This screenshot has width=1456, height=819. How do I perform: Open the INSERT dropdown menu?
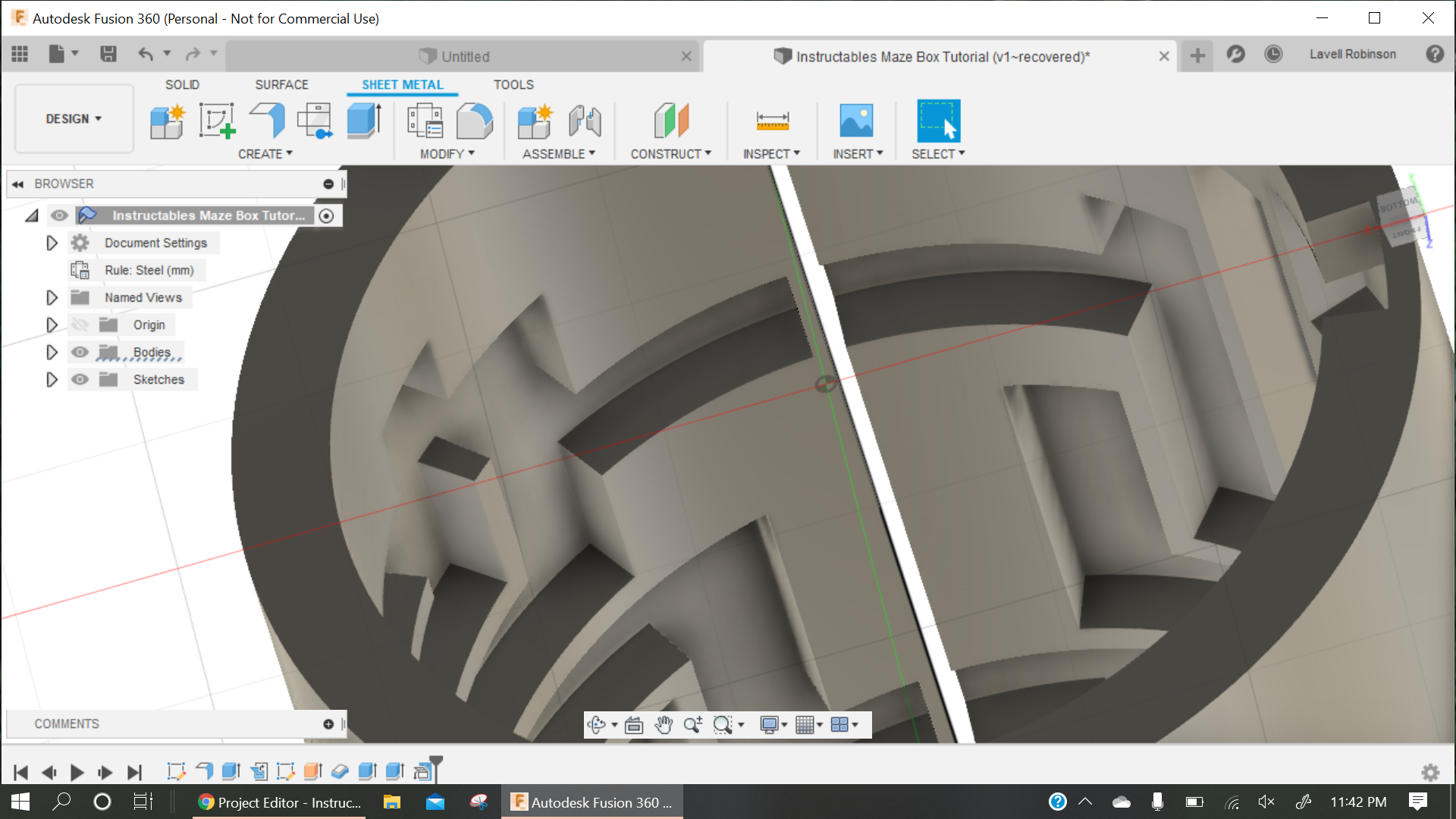[x=858, y=154]
